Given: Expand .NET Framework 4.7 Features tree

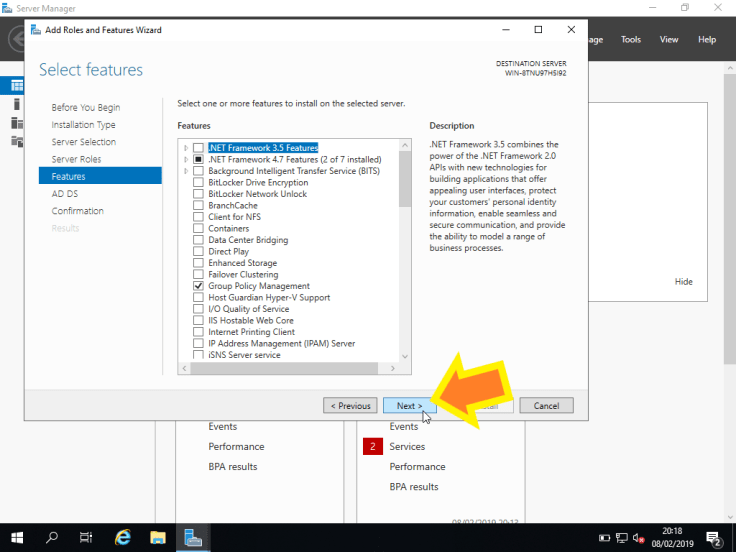Looking at the screenshot, I should tap(186, 160).
